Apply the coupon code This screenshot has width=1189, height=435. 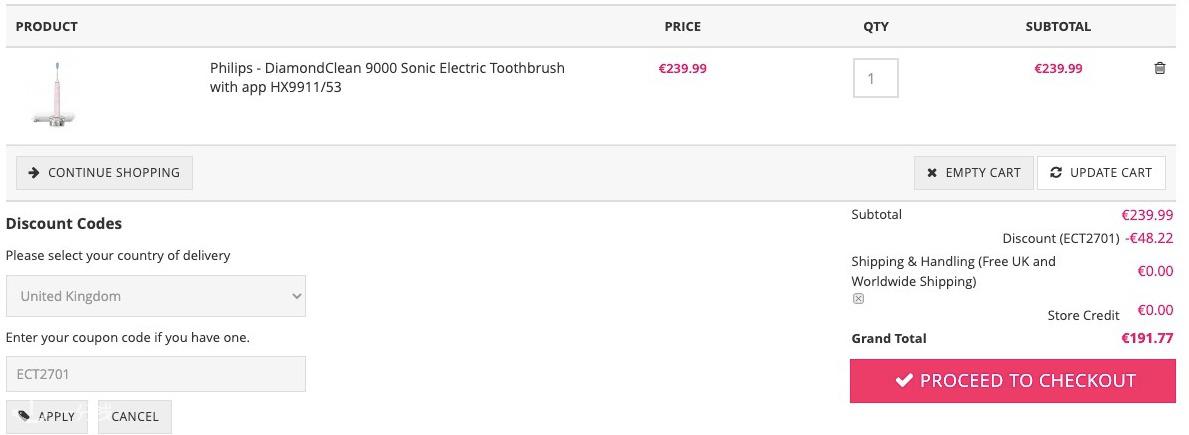click(x=47, y=417)
